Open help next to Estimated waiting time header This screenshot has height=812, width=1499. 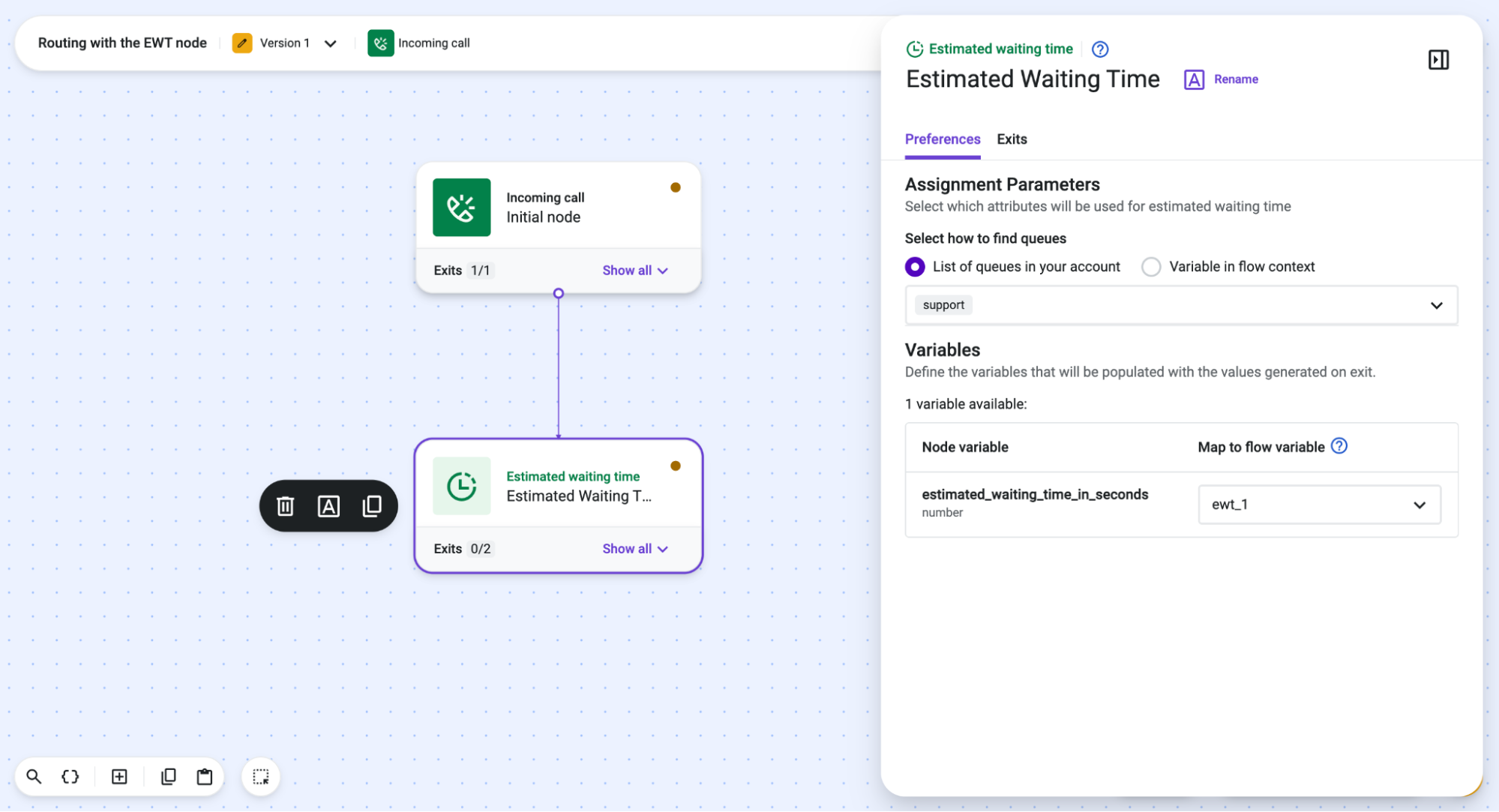pos(1099,49)
